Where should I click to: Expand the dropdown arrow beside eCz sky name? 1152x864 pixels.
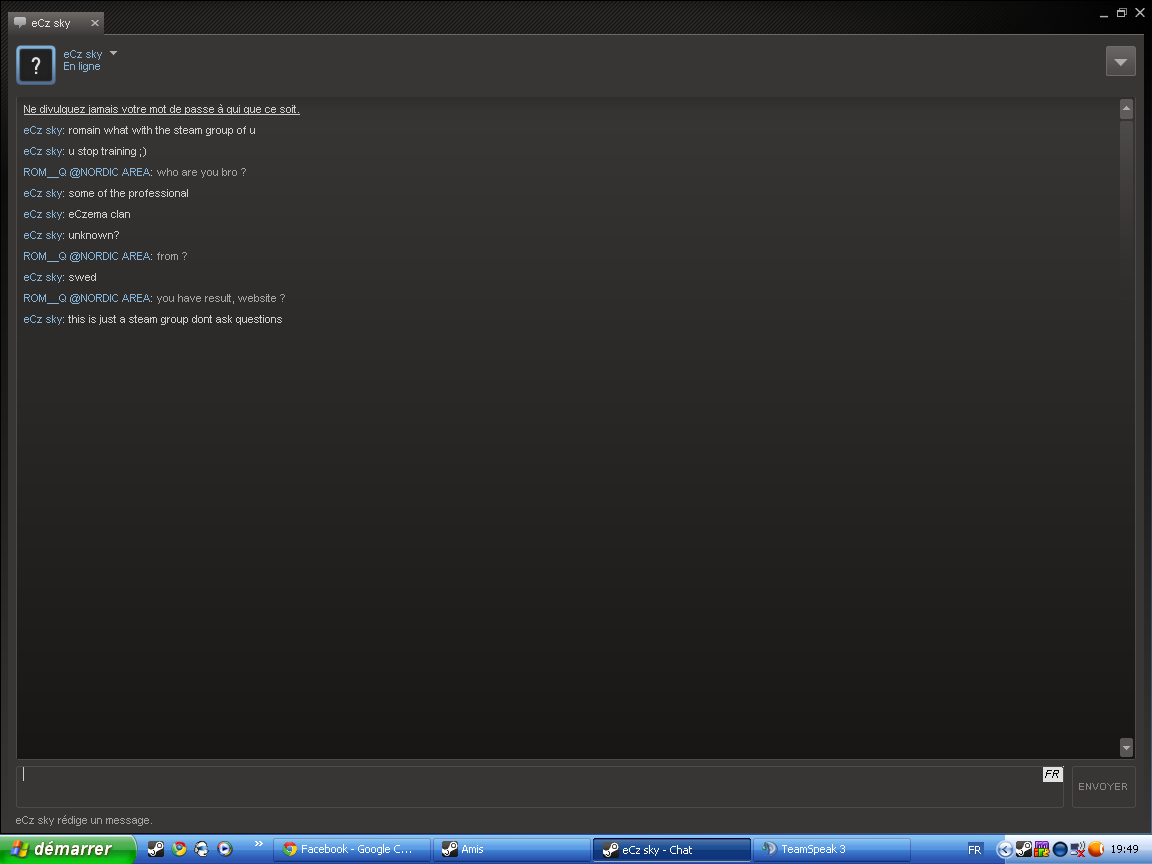point(113,53)
